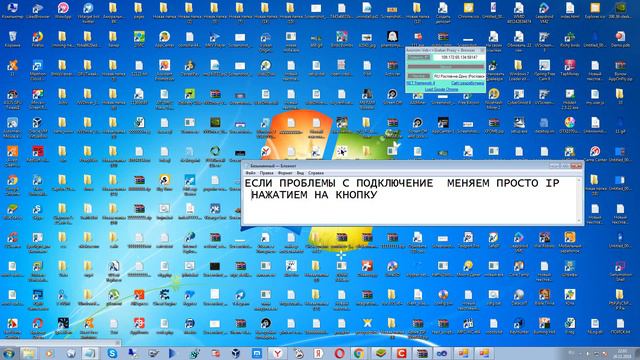This screenshot has height=360, width=640.
Task: Click the blue Maxthon square taskbar icon
Action: 257,353
